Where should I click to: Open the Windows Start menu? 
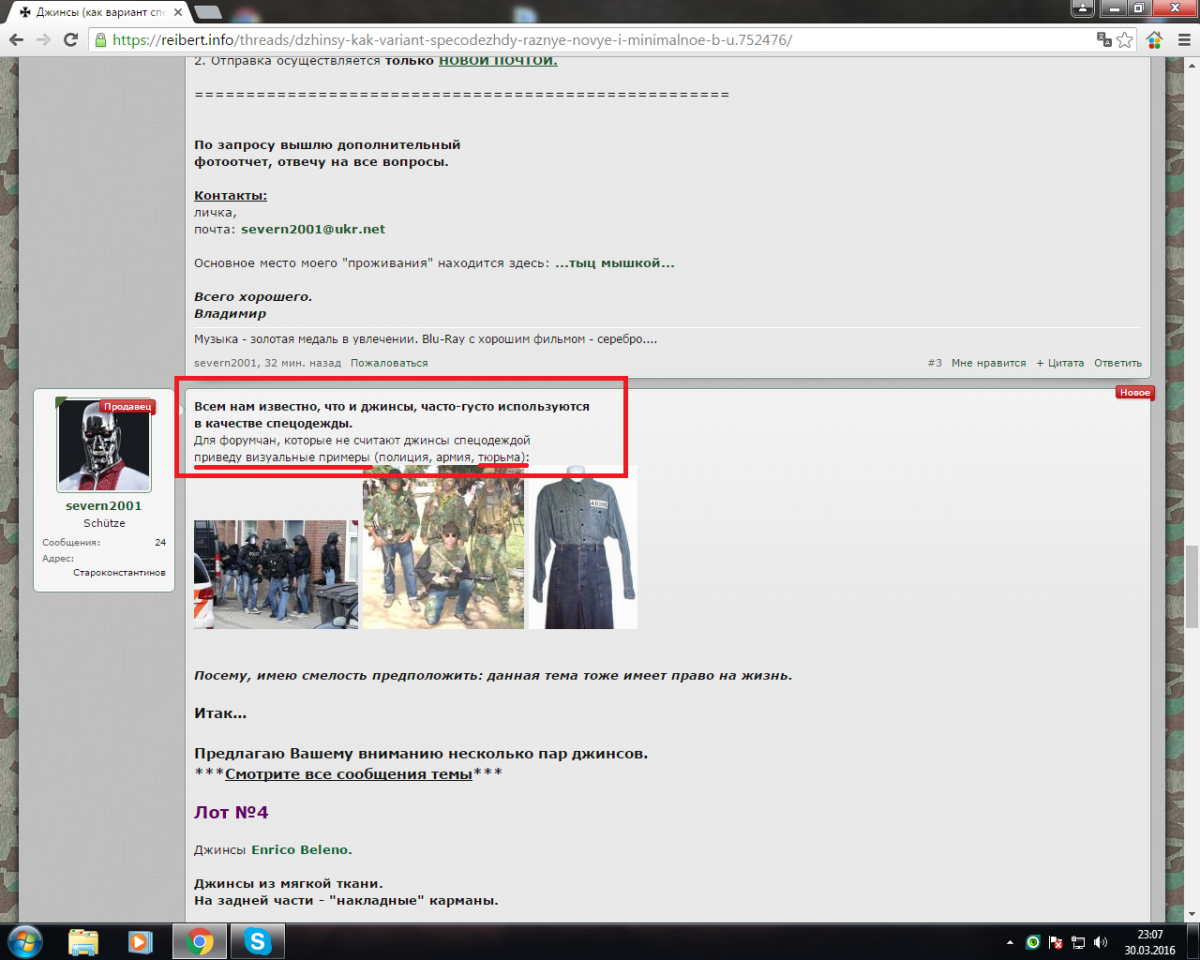coord(24,941)
